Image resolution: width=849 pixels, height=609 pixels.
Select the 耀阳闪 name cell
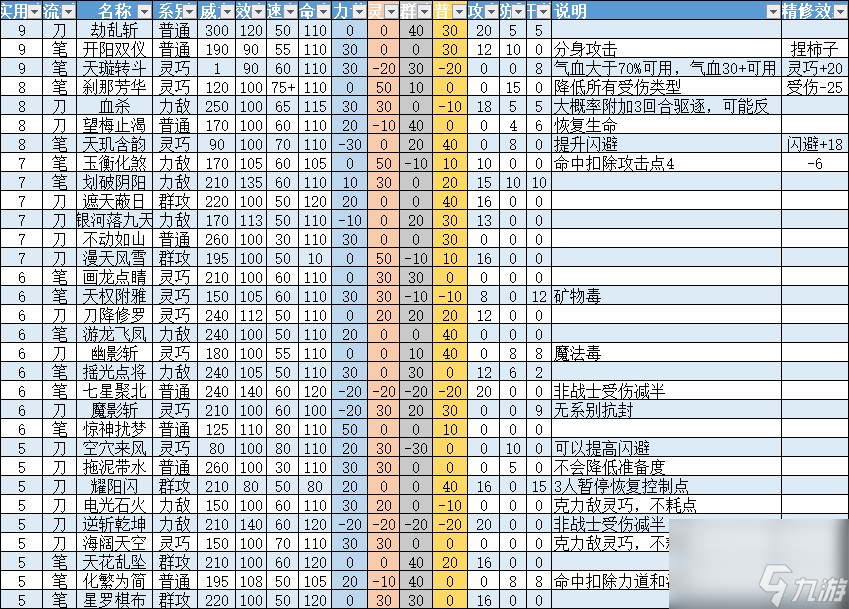114,486
